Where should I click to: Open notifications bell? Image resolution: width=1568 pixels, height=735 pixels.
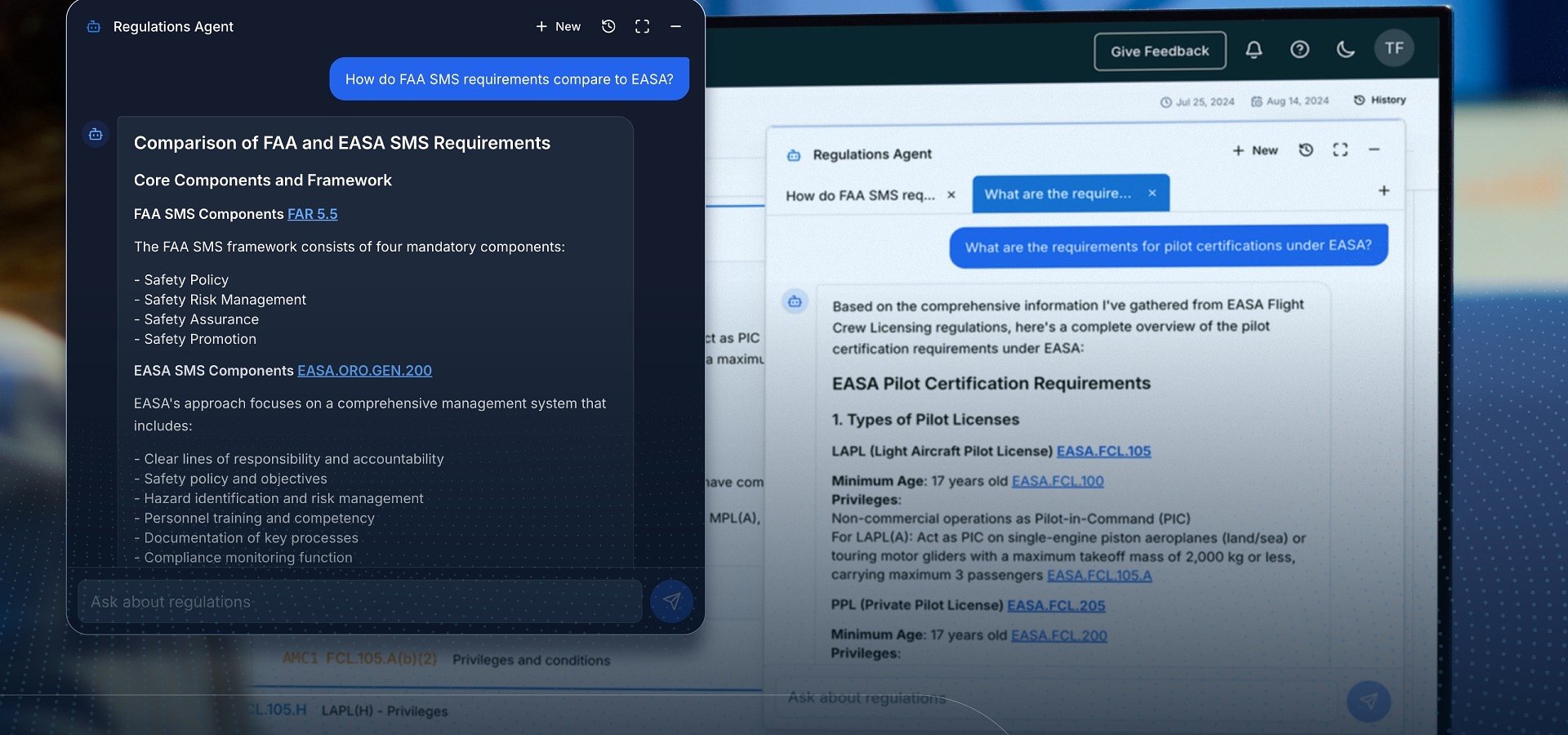[x=1254, y=51]
